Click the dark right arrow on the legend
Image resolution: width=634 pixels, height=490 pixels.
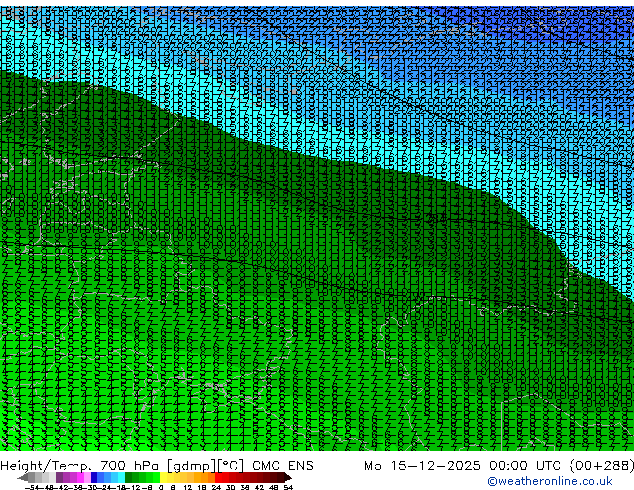[287, 477]
